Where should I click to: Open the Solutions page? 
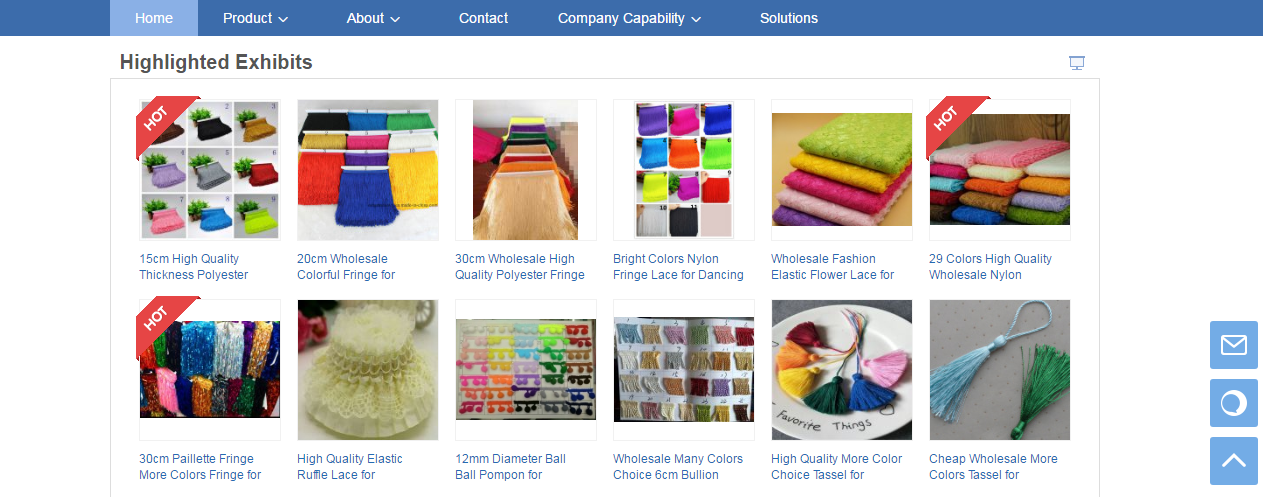pyautogui.click(x=788, y=18)
